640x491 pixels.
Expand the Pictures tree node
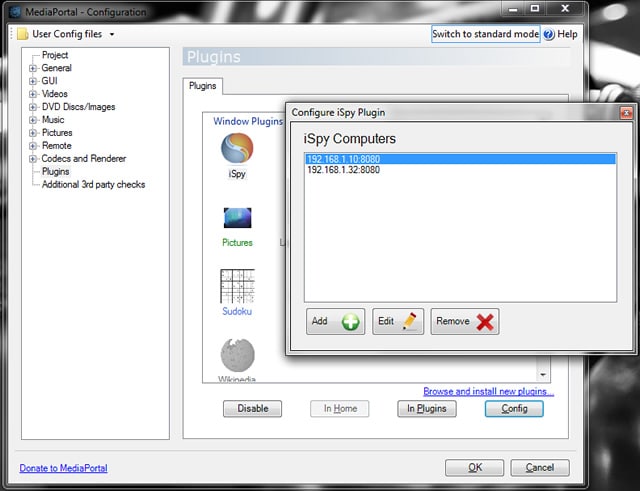click(x=33, y=133)
